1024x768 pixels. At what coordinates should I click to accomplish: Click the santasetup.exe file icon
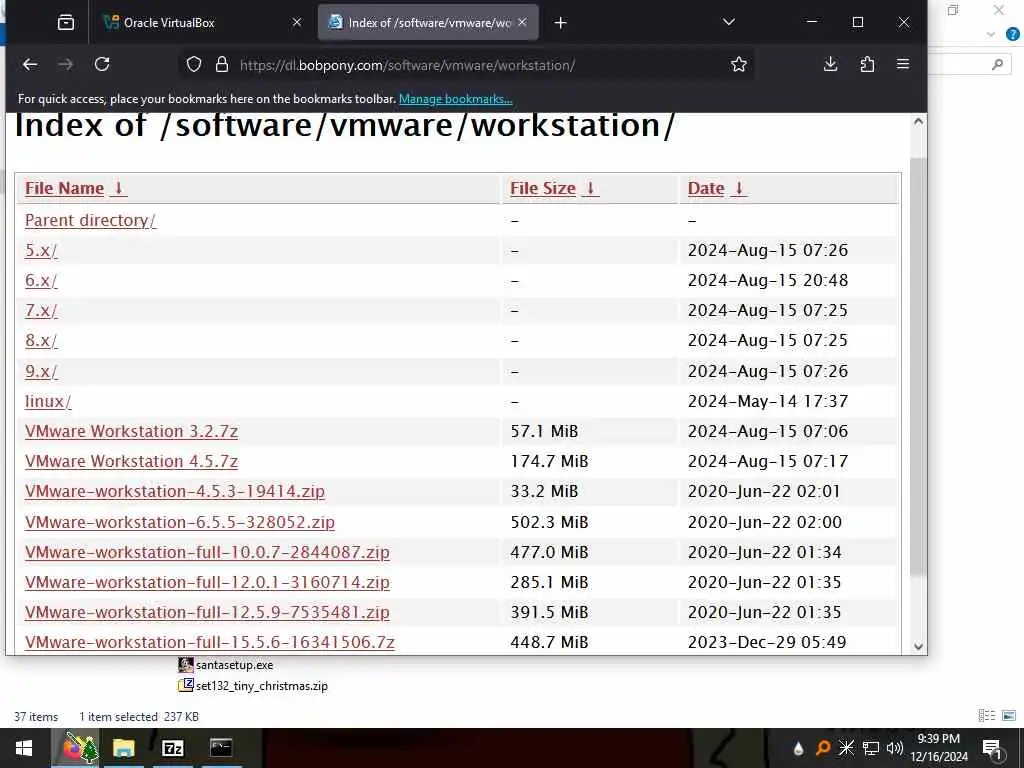tap(185, 665)
